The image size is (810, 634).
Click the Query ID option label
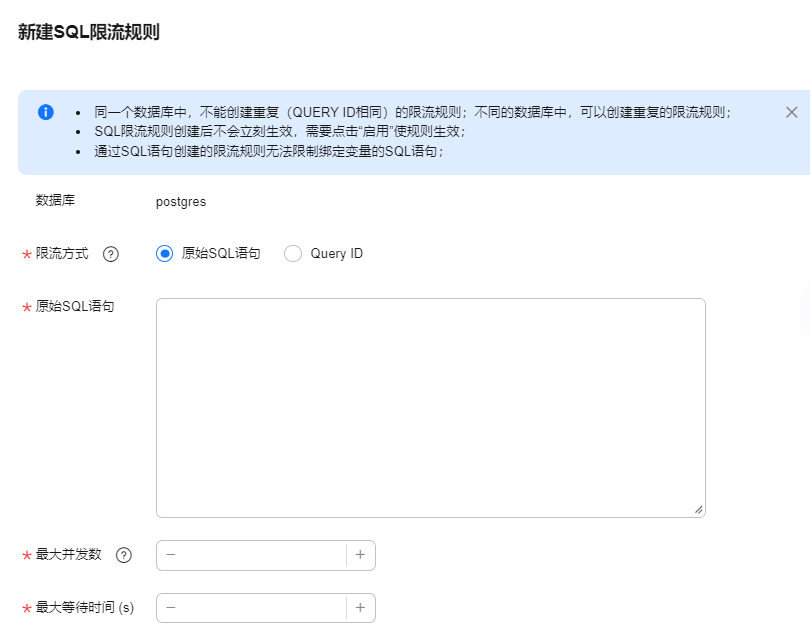click(x=336, y=253)
